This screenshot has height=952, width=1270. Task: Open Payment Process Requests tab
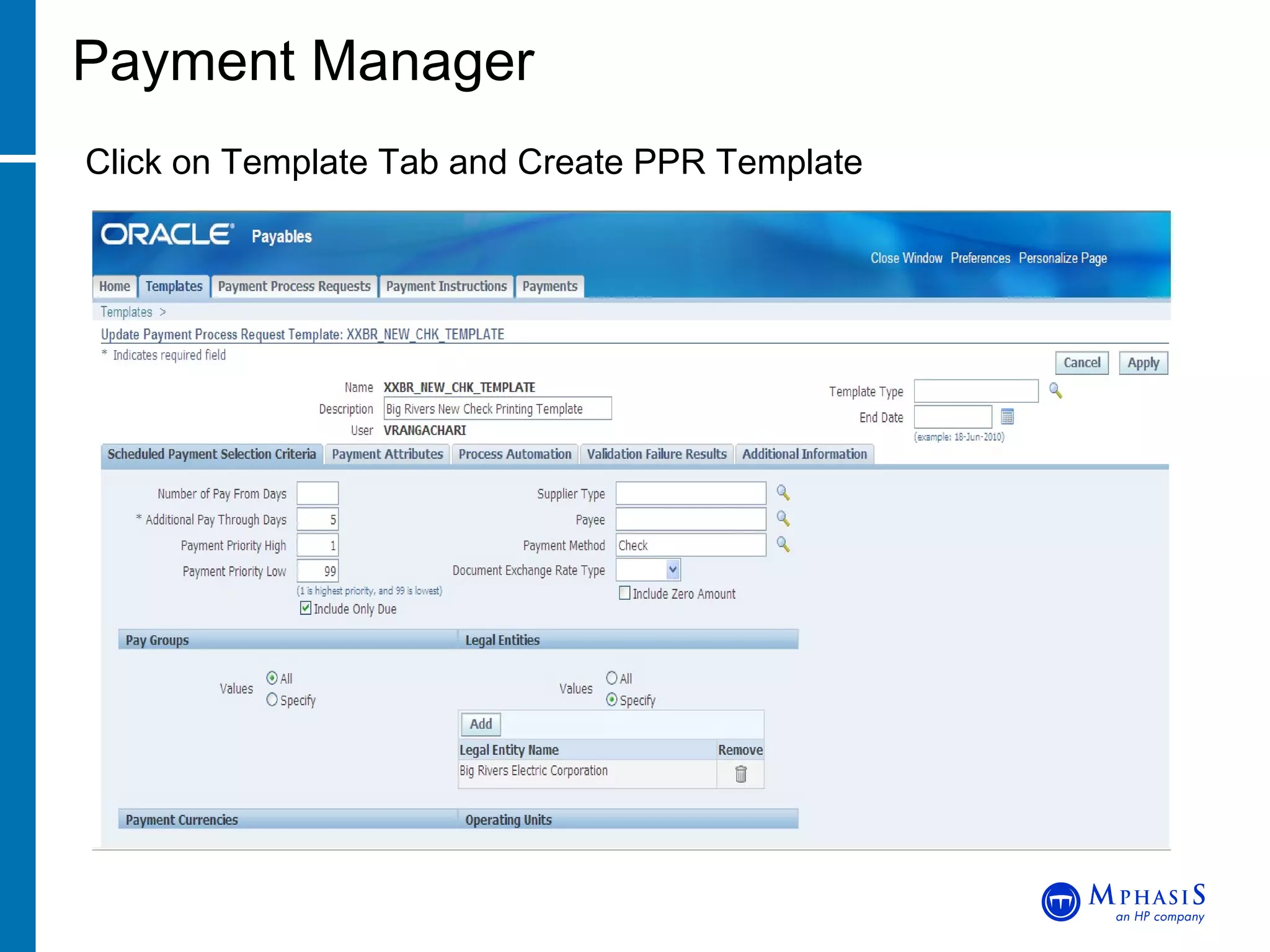(x=294, y=286)
